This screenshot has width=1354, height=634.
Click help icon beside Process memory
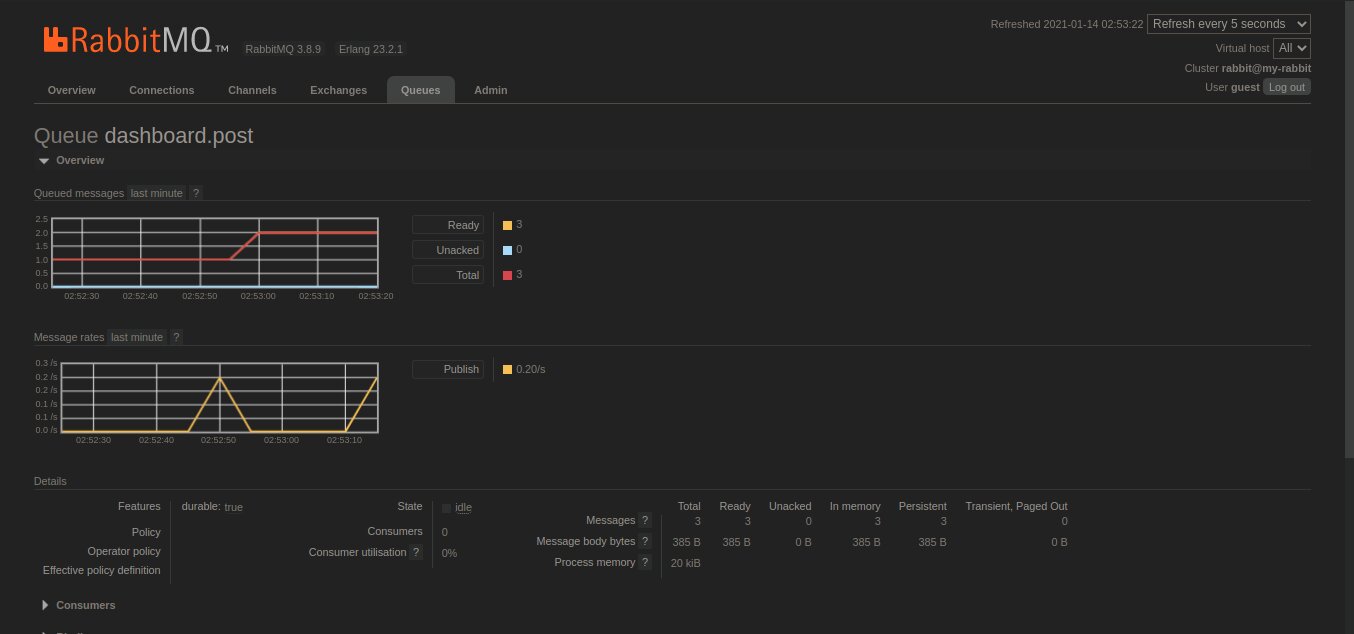pos(645,562)
